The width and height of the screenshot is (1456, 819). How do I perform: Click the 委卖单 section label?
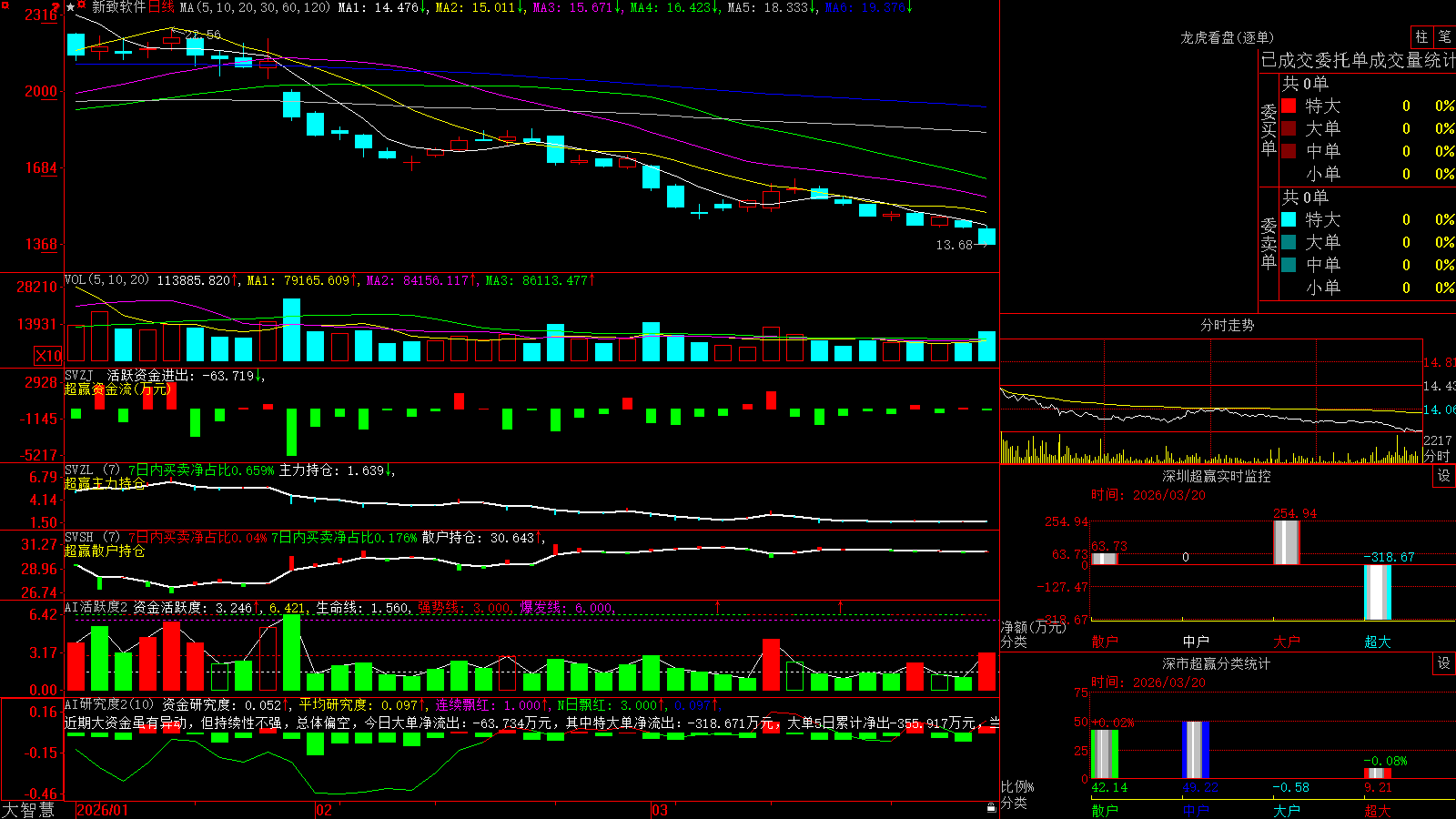[1269, 243]
